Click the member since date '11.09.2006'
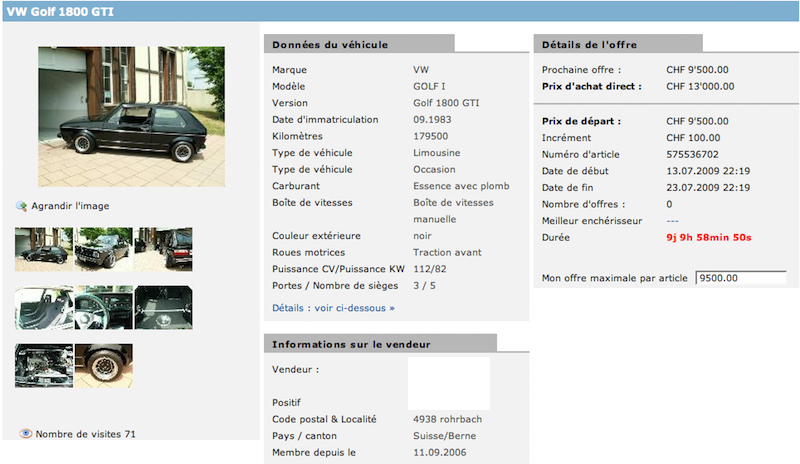Screen dimensions: 800x464 coord(440,452)
